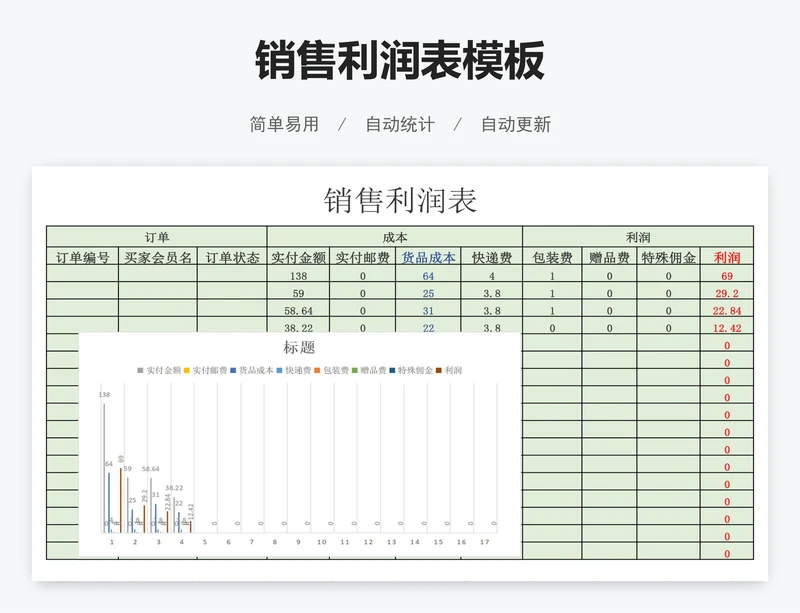Click the "销售利润表模板" page heading
Viewport: 800px width, 613px height.
click(x=400, y=61)
